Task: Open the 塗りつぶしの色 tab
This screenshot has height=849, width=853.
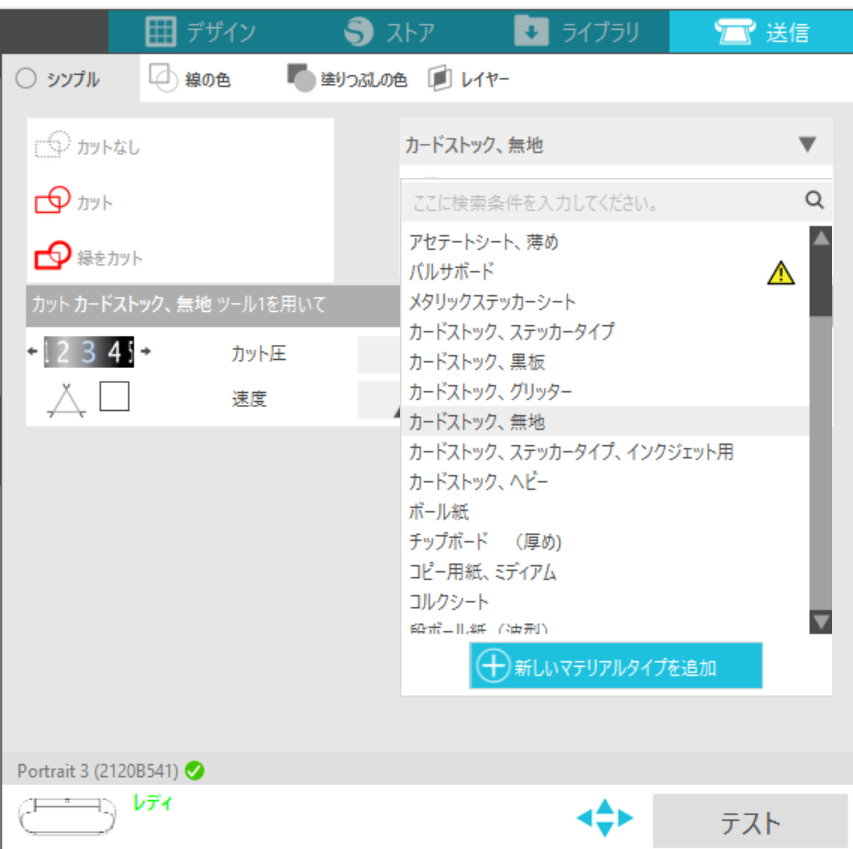Action: click(347, 79)
